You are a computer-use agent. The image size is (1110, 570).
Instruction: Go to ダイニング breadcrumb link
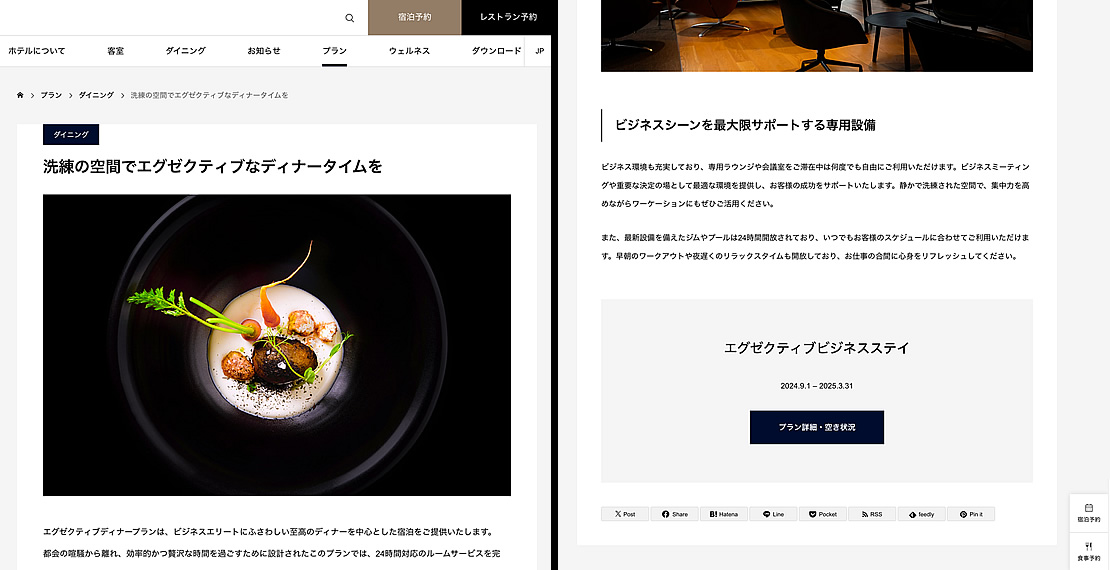point(96,95)
